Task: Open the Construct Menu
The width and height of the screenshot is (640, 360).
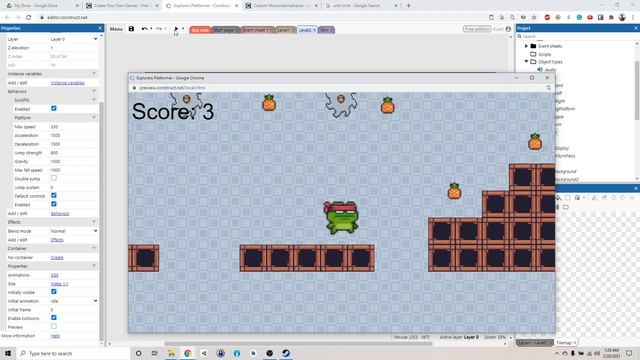Action: pyautogui.click(x=116, y=29)
